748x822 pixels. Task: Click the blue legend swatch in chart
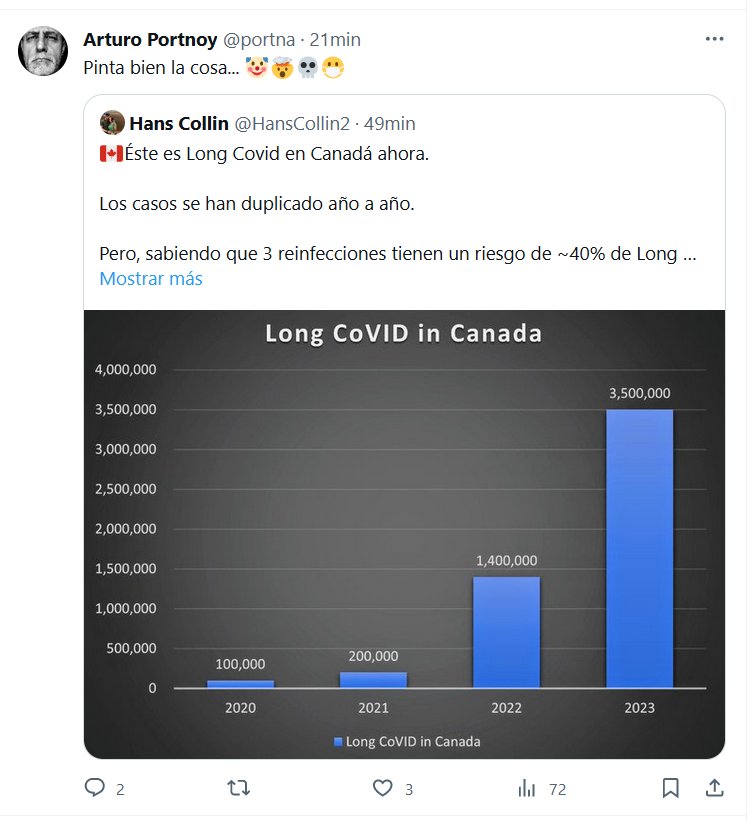point(338,742)
